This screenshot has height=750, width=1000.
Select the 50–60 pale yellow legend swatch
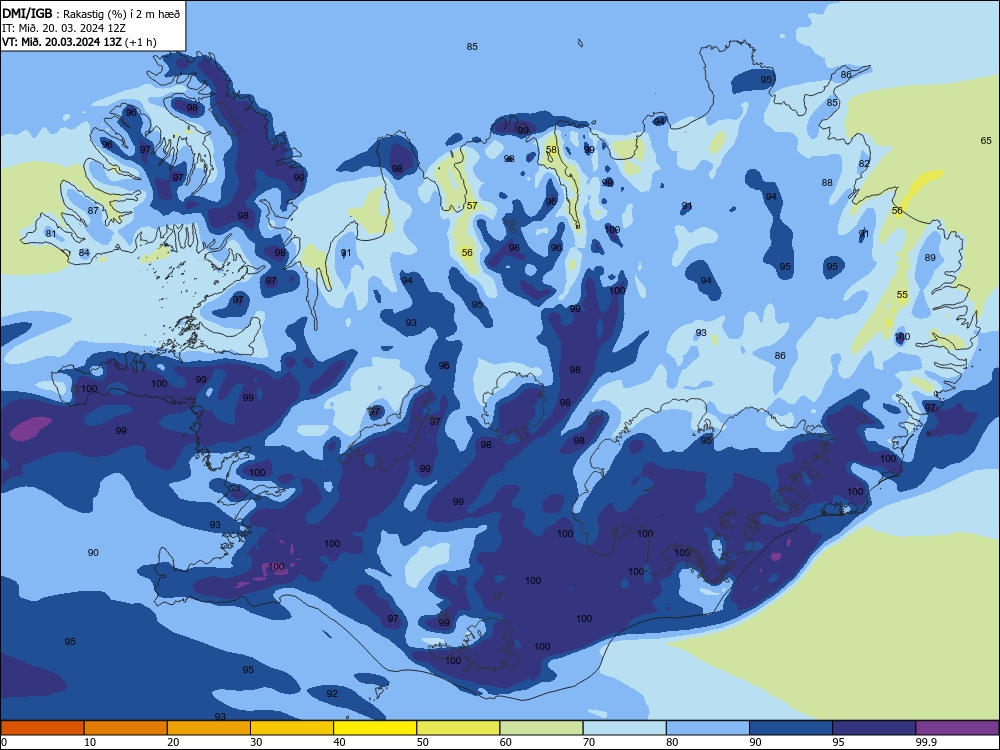[x=459, y=728]
